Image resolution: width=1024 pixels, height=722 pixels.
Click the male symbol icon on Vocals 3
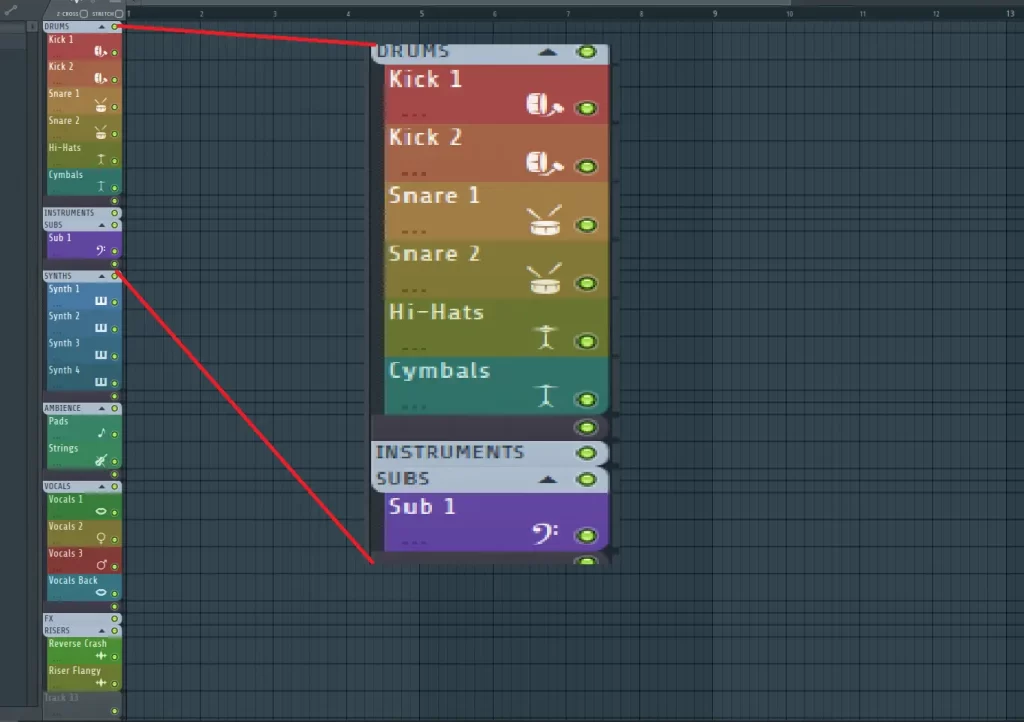click(101, 565)
